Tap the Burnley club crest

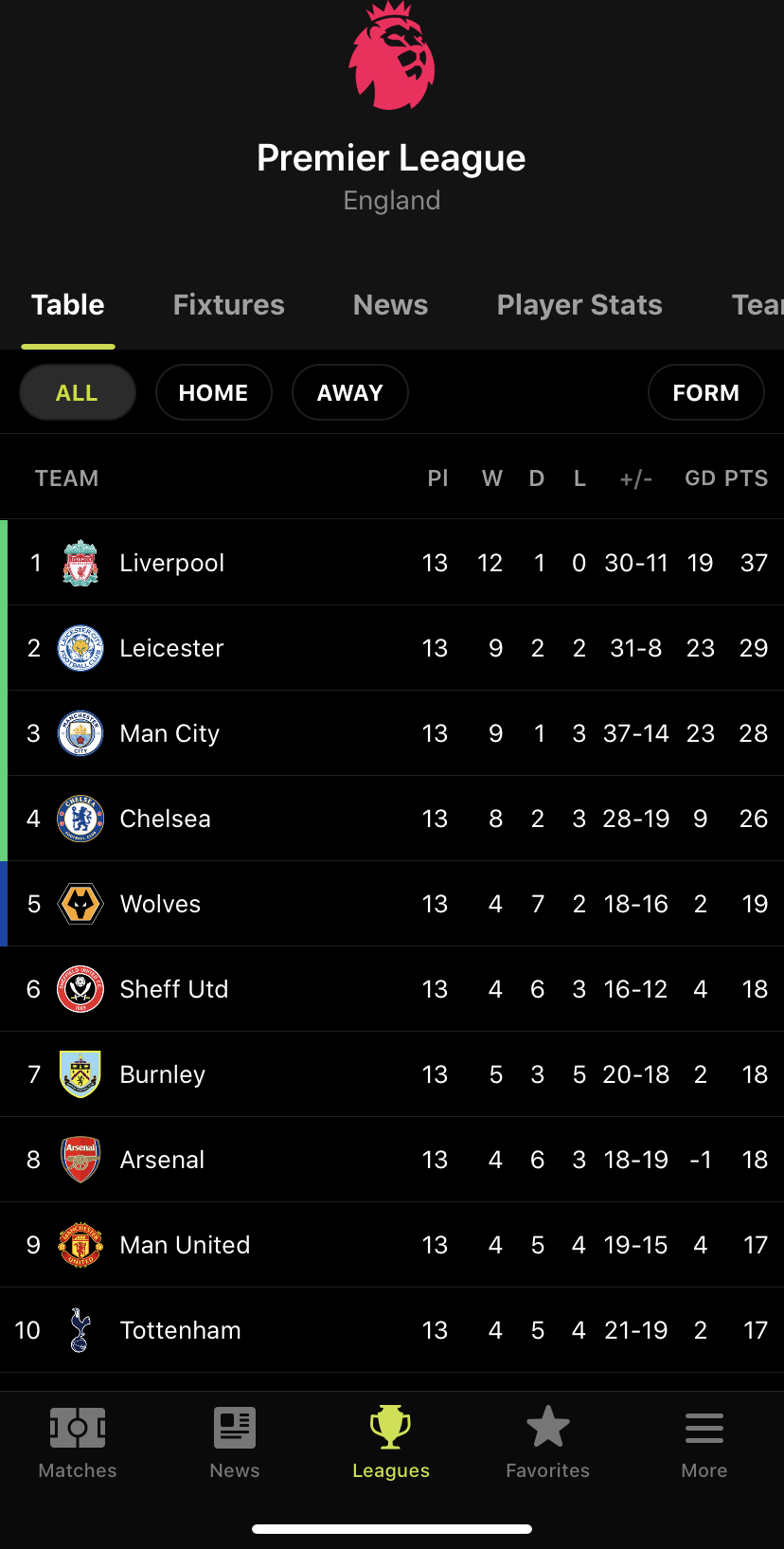coord(80,1074)
